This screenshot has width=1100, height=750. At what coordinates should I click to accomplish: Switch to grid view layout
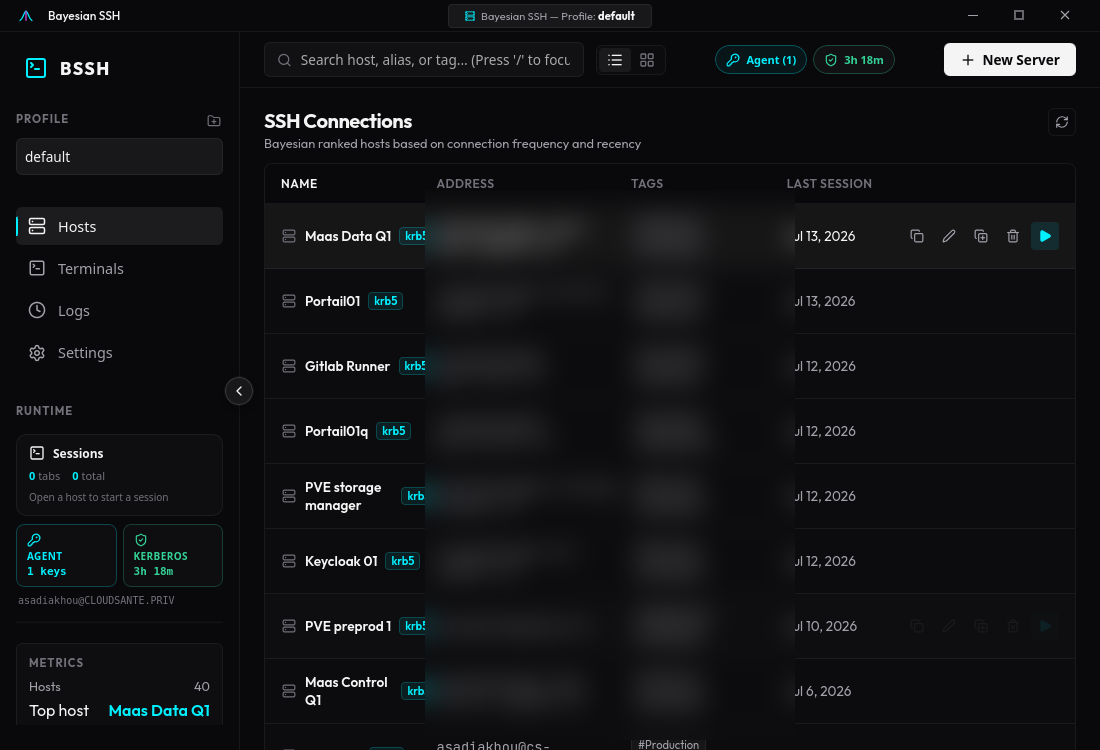click(647, 60)
